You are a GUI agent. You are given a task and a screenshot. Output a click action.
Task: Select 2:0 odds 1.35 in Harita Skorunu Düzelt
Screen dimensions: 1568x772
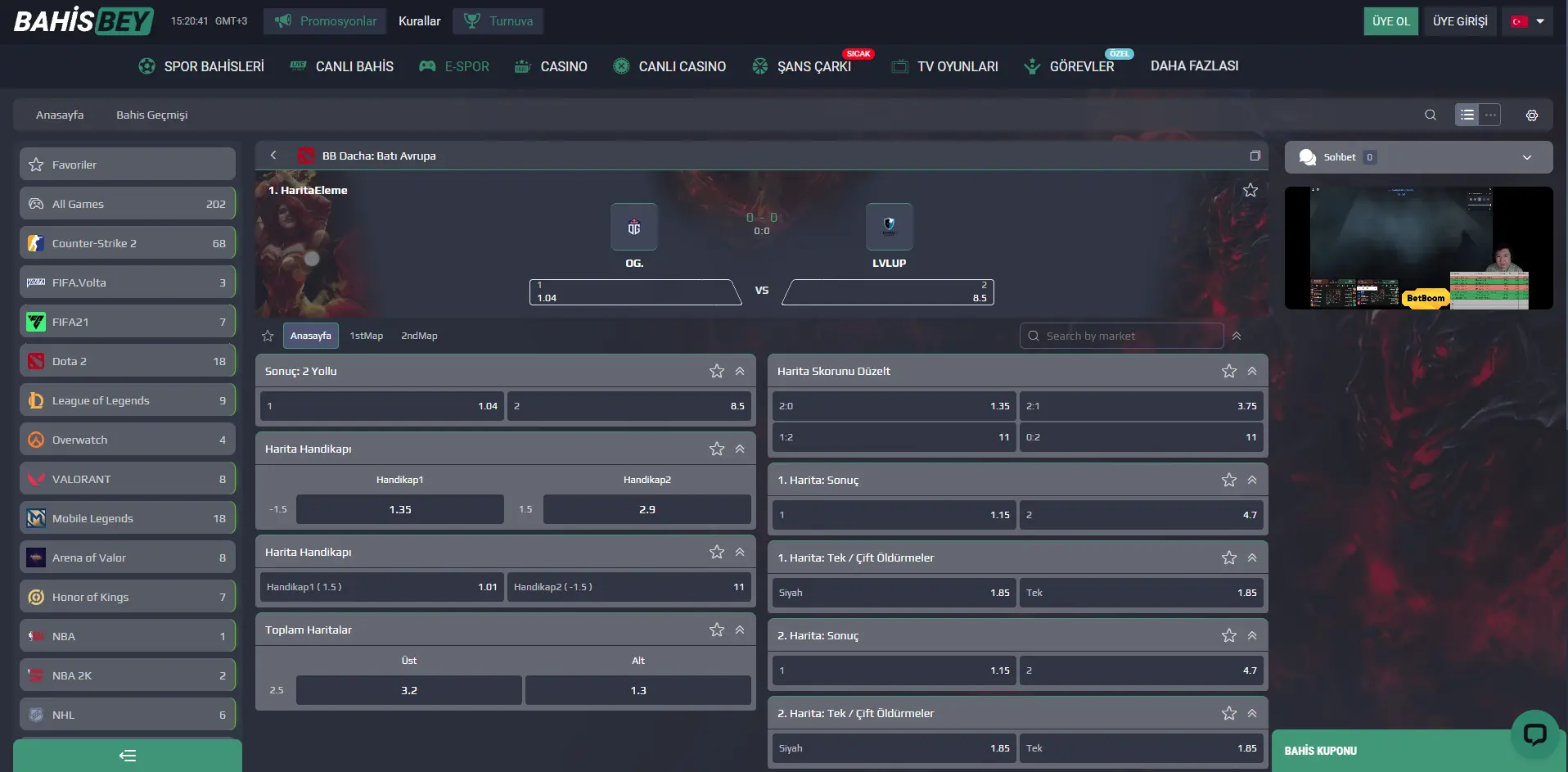[894, 406]
